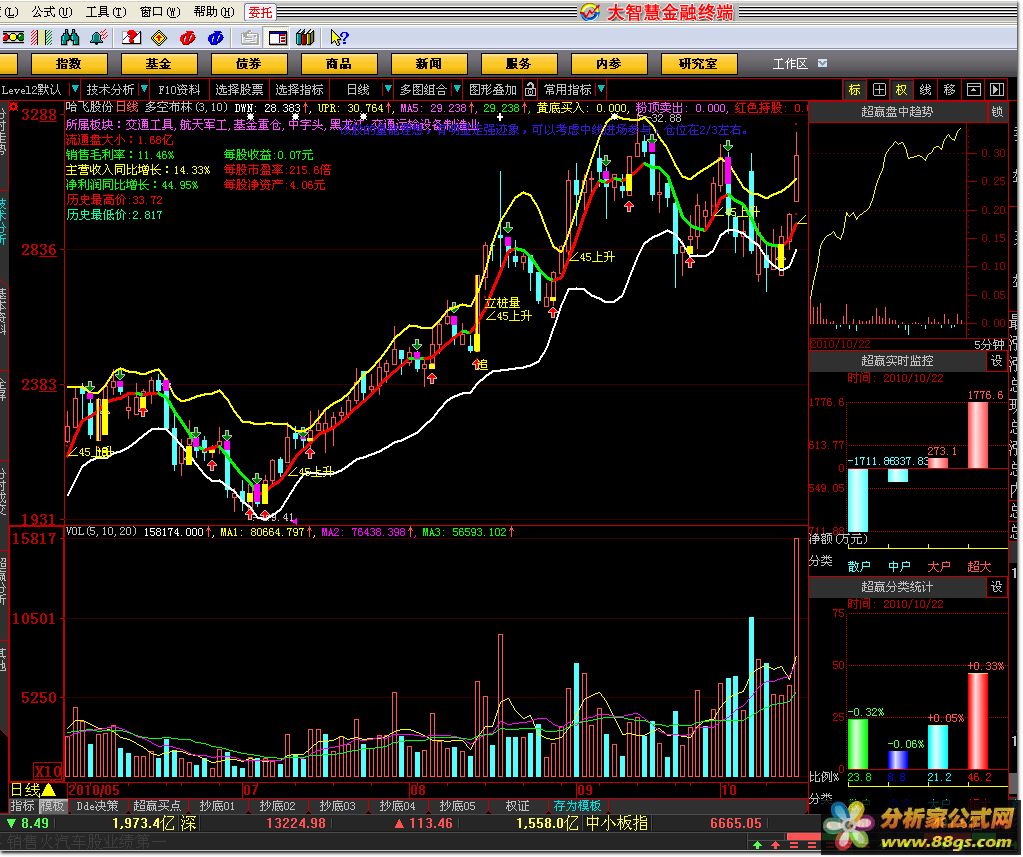Click the 内参 yellow button
The image size is (1023, 857).
click(x=609, y=64)
